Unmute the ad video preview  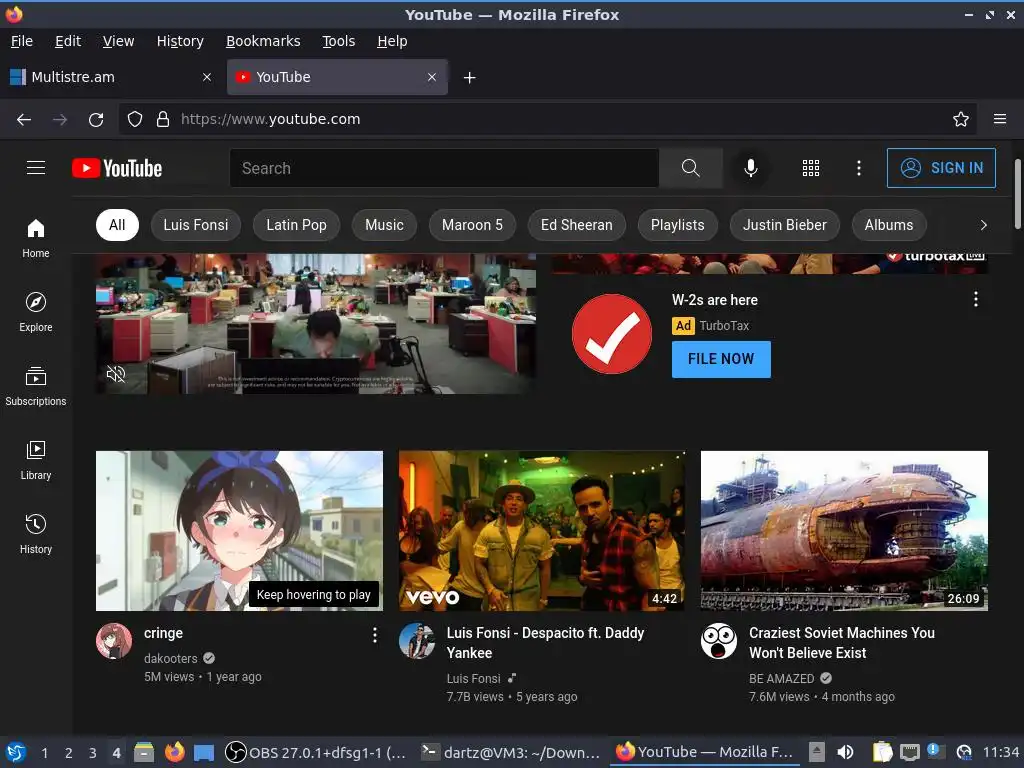116,374
